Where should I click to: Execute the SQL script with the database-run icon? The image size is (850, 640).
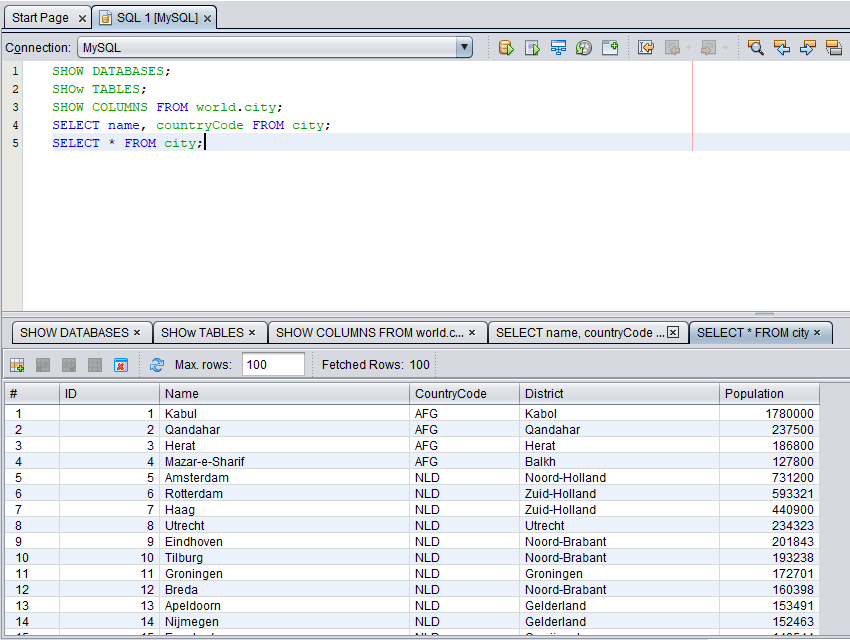pos(506,47)
